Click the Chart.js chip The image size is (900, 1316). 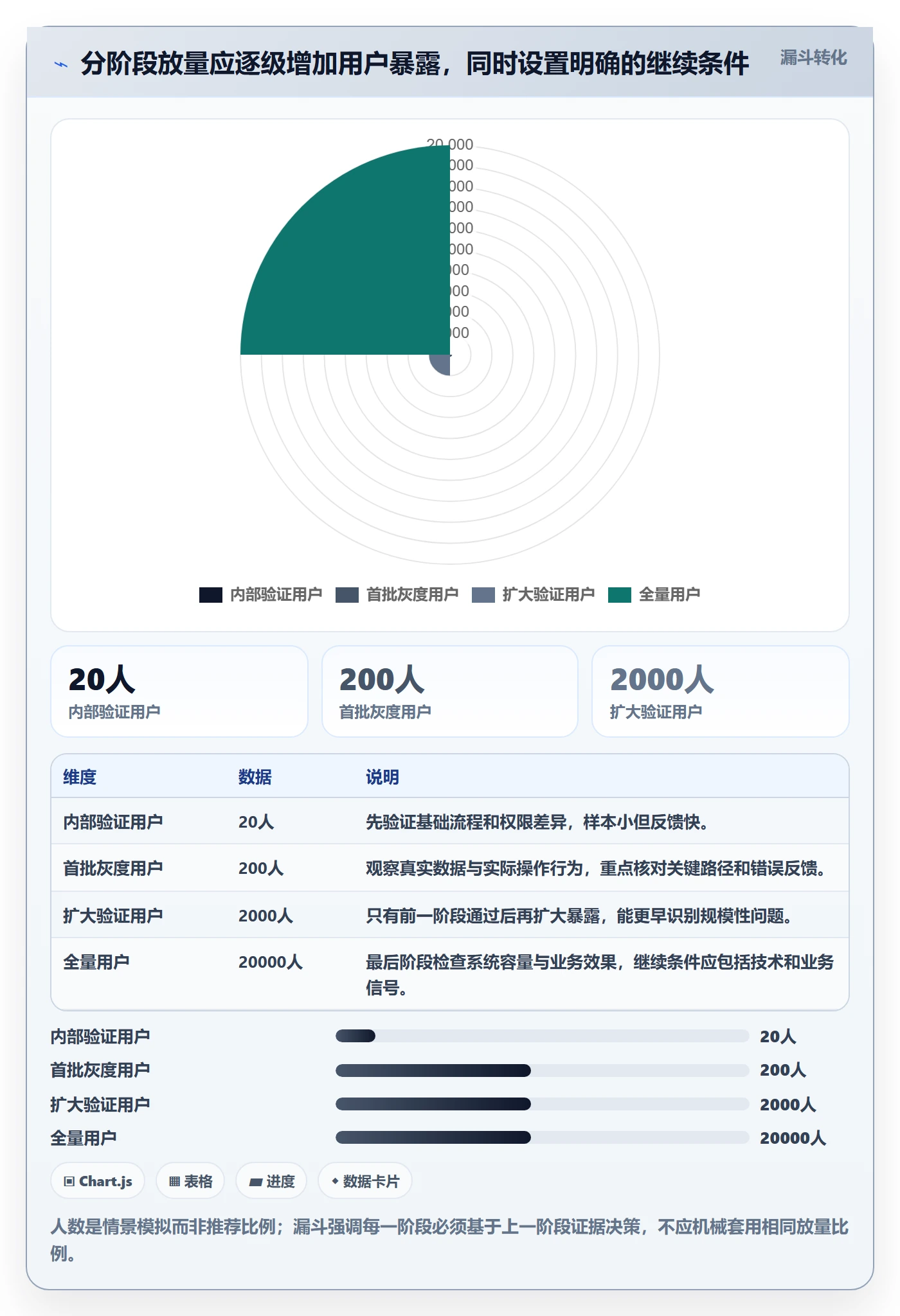(x=98, y=1181)
